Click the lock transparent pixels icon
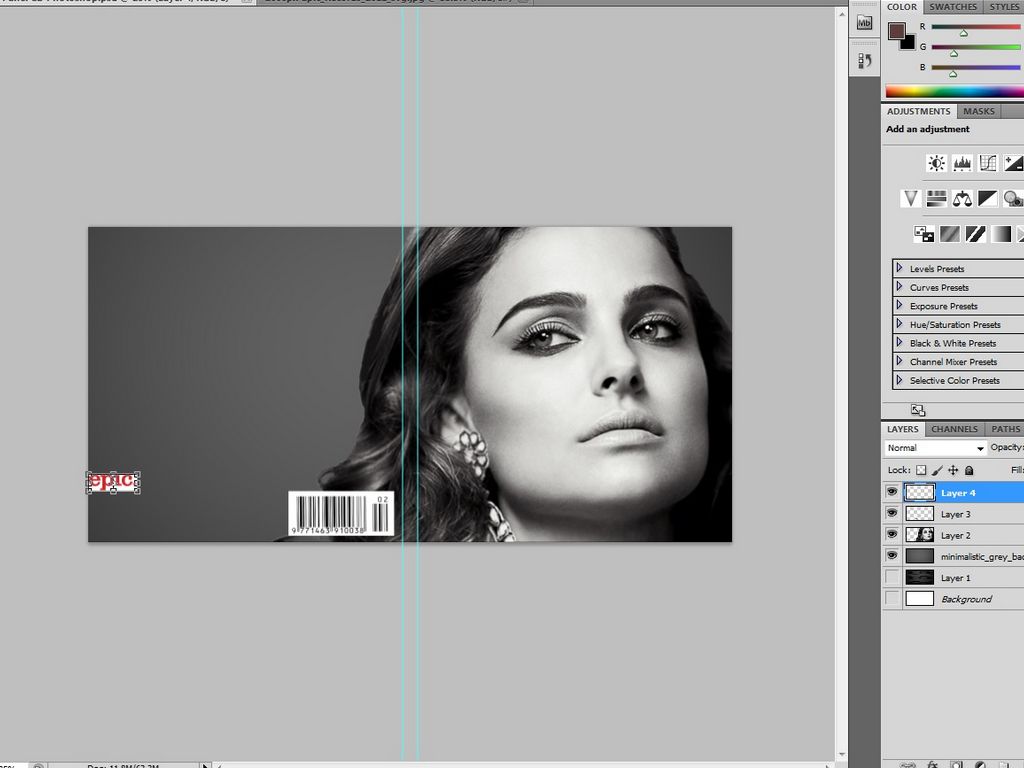Screen dimensions: 1024x768 (921, 470)
